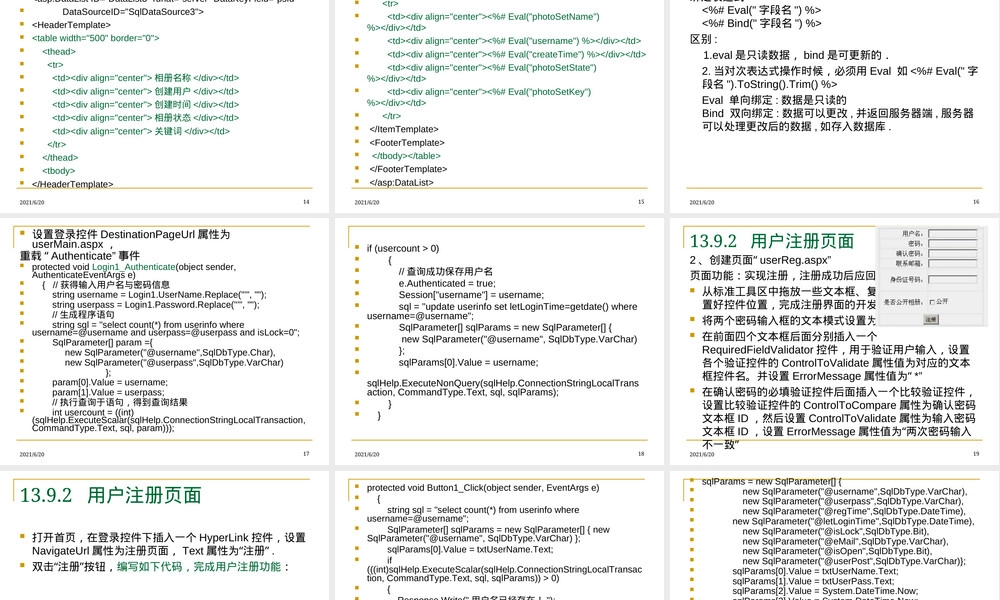Viewport: 1000px width, 600px height.
Task: Click the "<FooterTemplate>" opening line
Action: click(x=407, y=143)
